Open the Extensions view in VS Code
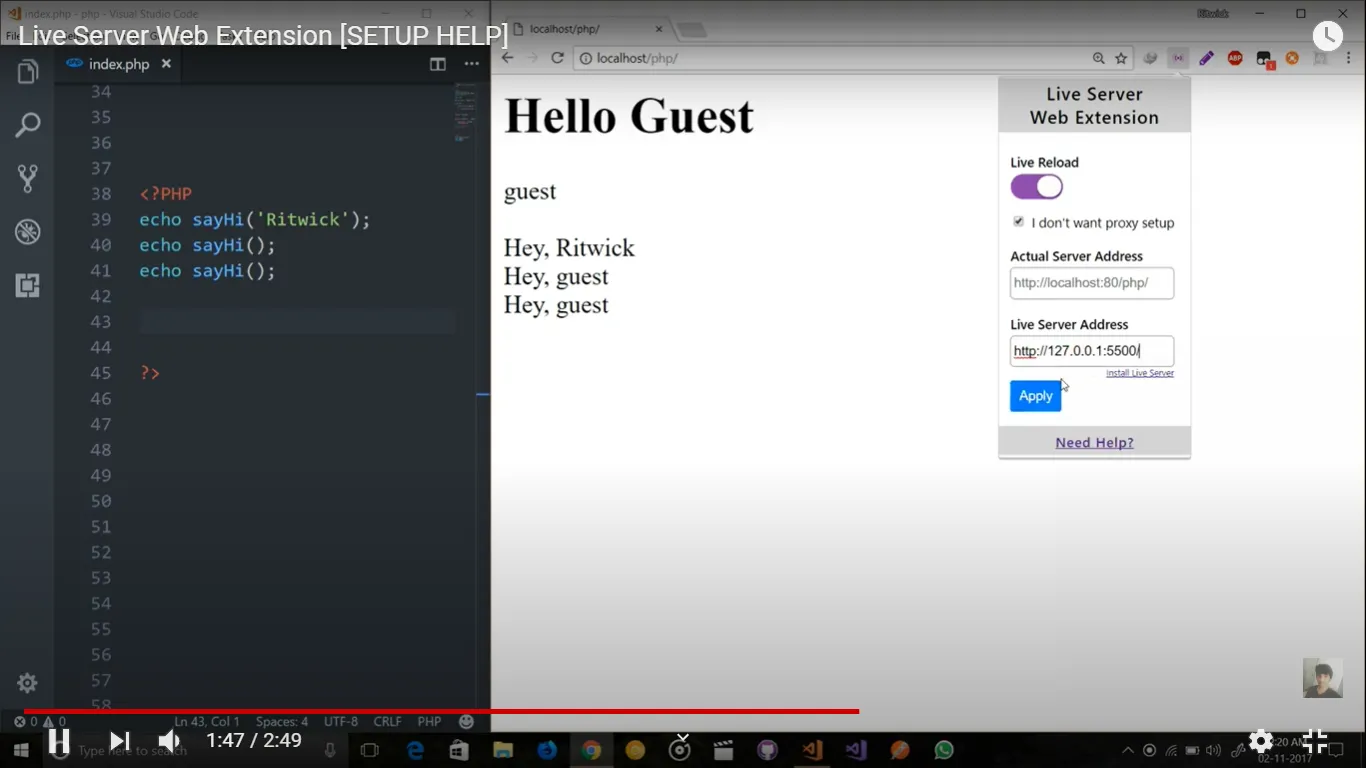The image size is (1366, 768). (x=27, y=286)
